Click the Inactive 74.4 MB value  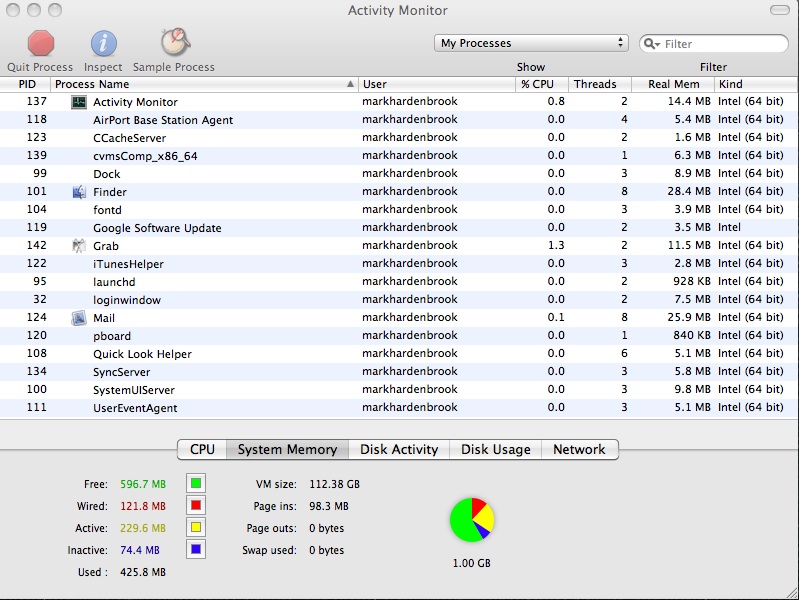140,551
